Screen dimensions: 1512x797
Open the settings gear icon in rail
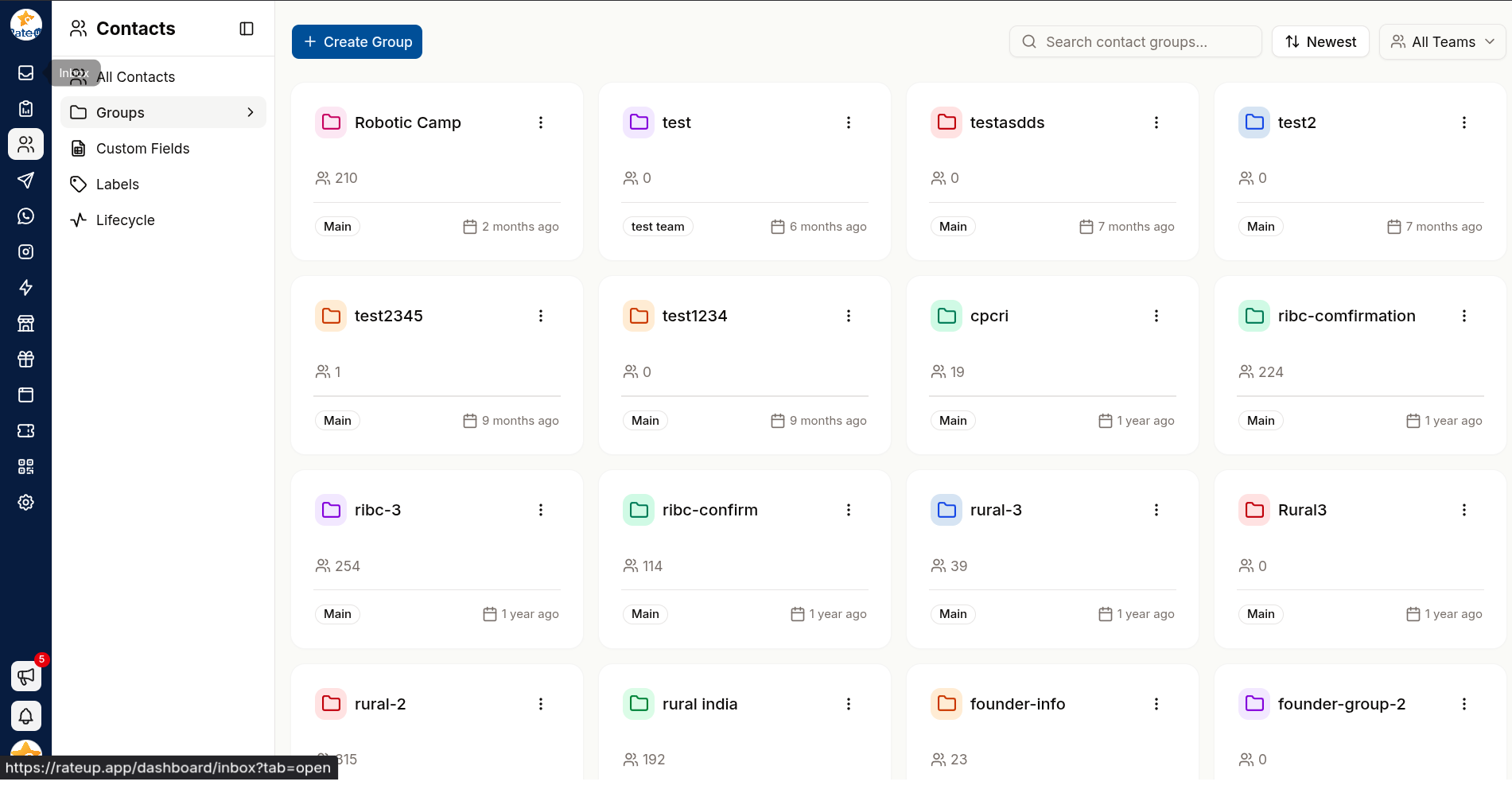tap(25, 502)
